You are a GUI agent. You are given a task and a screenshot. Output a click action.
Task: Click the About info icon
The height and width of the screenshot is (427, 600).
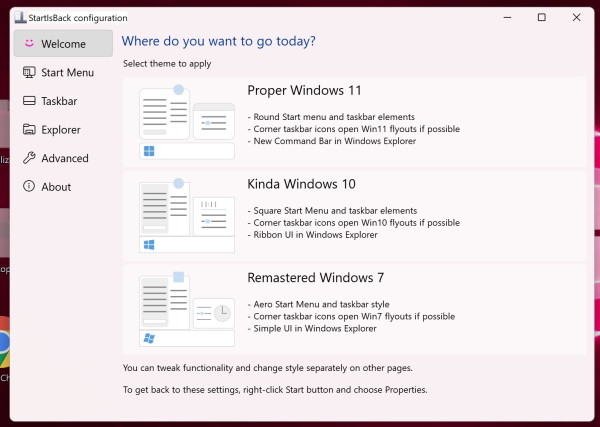pyautogui.click(x=29, y=187)
